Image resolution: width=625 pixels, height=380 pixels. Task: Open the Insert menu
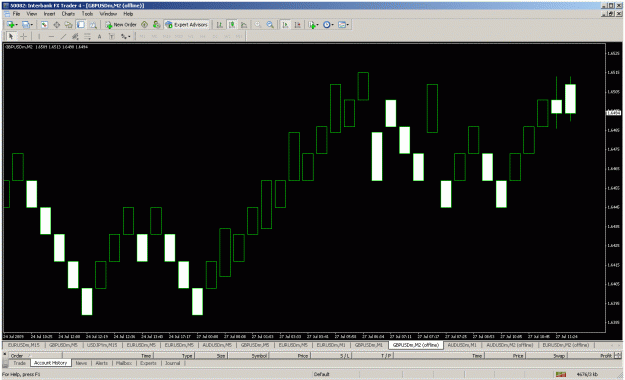(49, 14)
